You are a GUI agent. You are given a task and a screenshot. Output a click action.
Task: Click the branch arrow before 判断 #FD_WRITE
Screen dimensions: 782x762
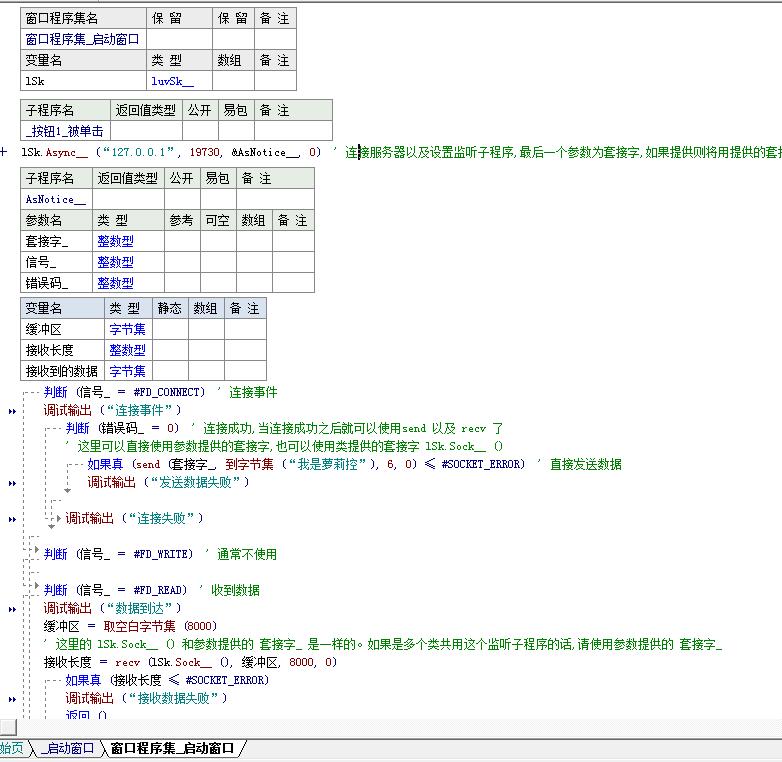(38, 552)
